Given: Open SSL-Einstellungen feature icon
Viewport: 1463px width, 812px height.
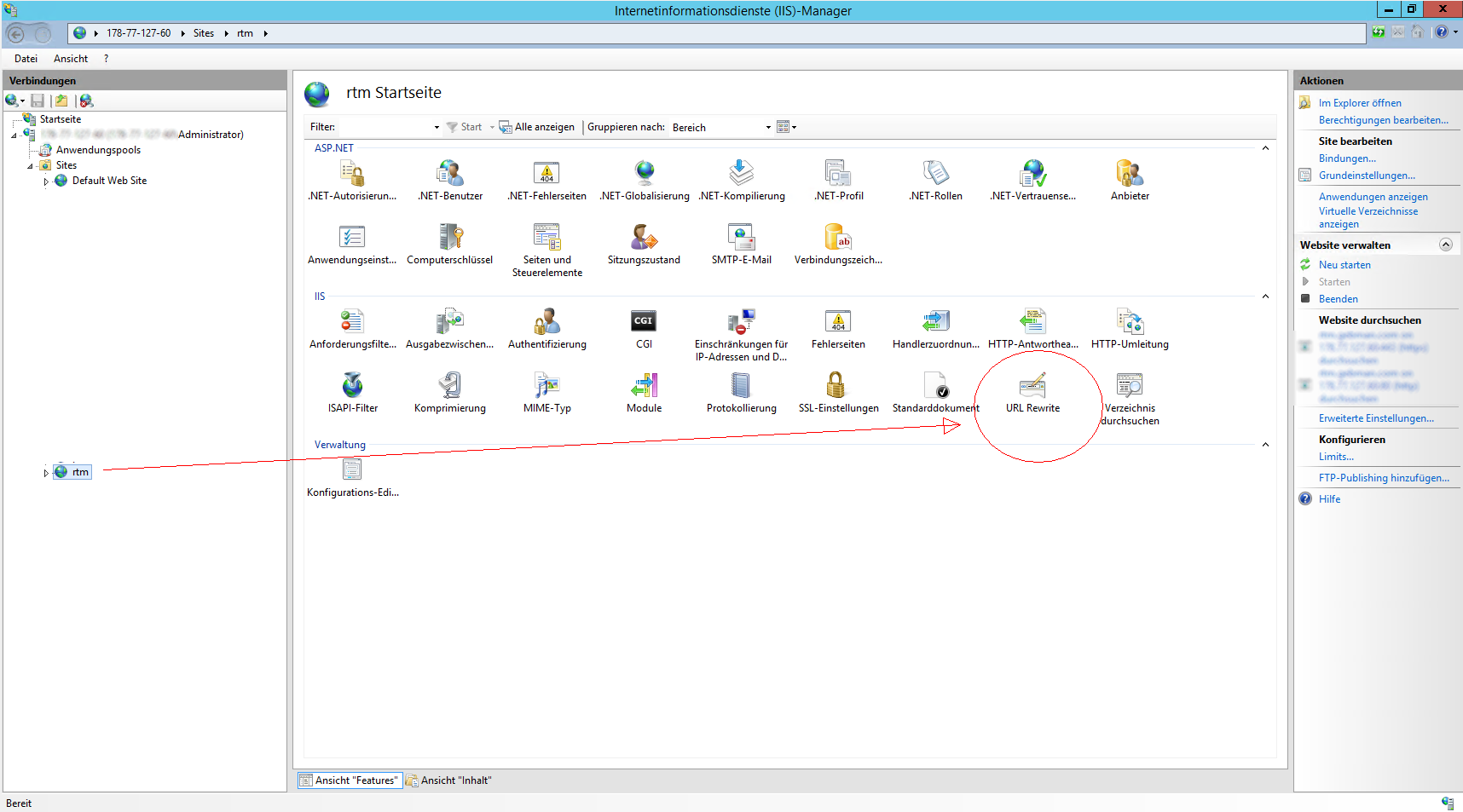Looking at the screenshot, I should pyautogui.click(x=837, y=388).
